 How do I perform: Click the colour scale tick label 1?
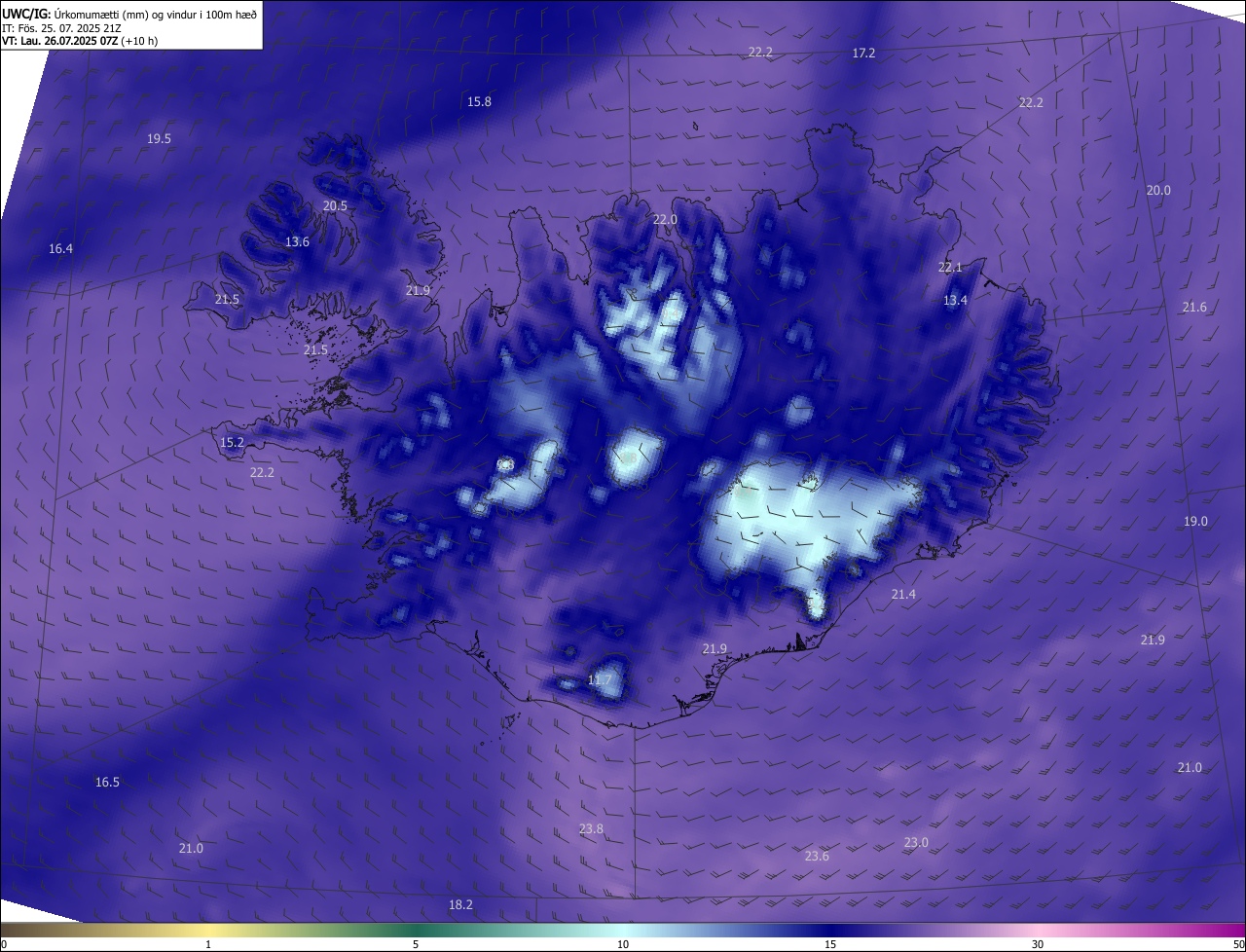[x=208, y=944]
